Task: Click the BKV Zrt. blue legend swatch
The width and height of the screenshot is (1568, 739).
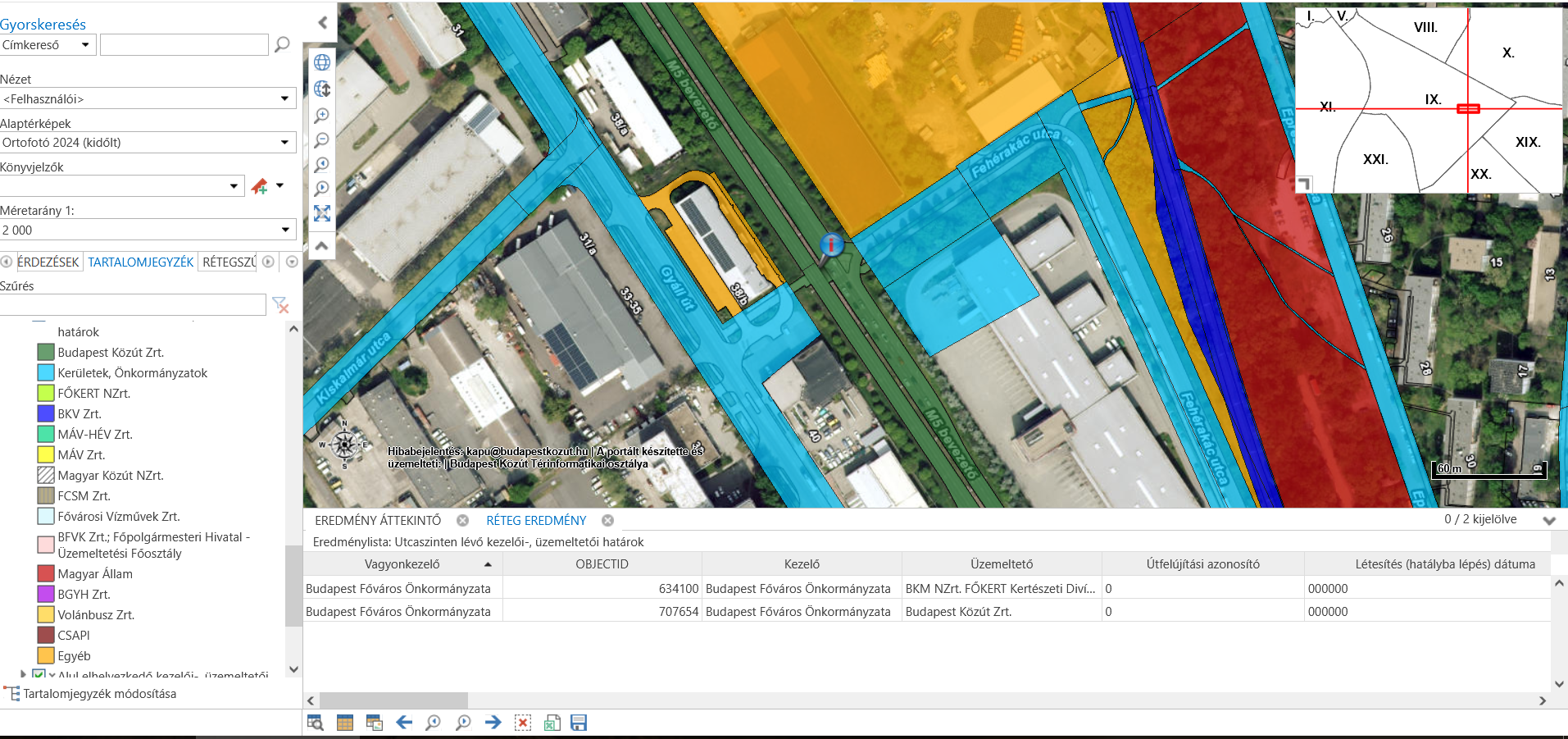Action: pos(46,414)
